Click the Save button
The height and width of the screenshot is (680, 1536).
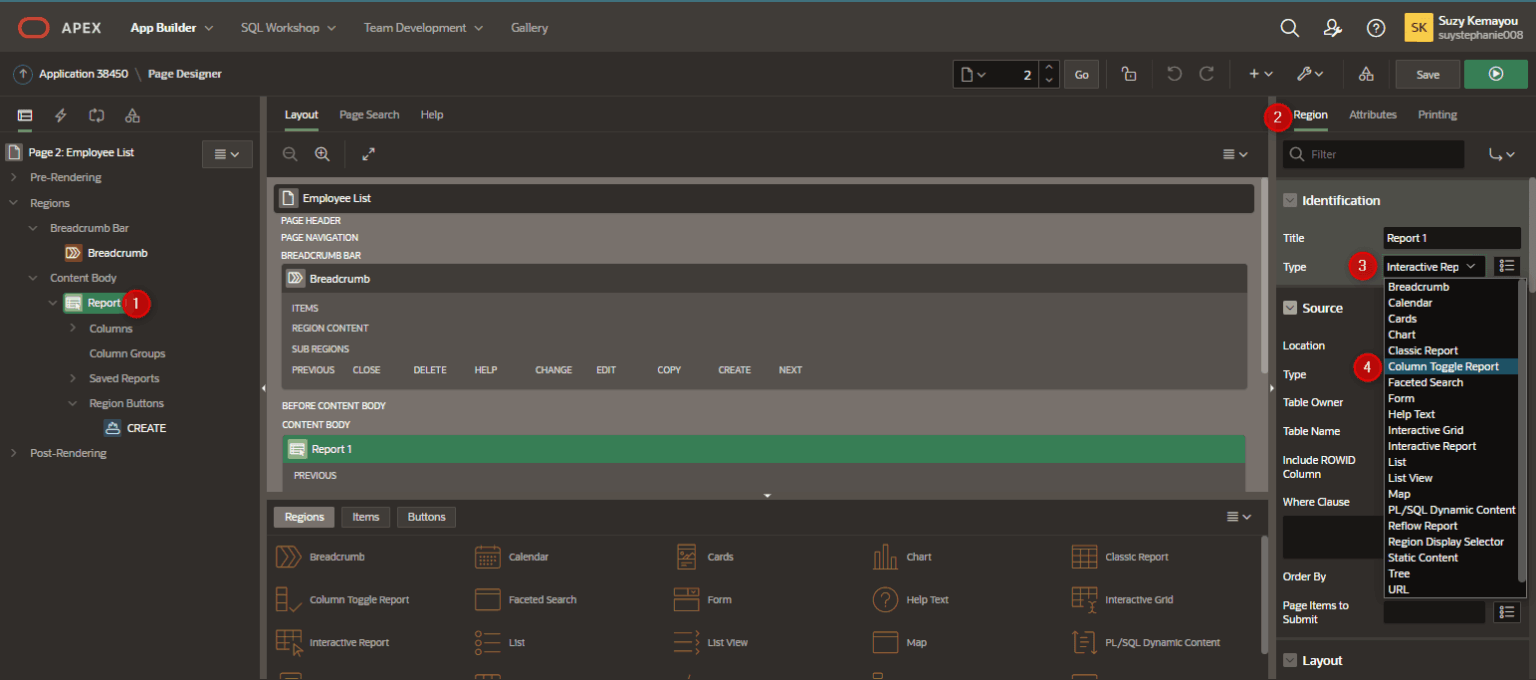click(1427, 74)
